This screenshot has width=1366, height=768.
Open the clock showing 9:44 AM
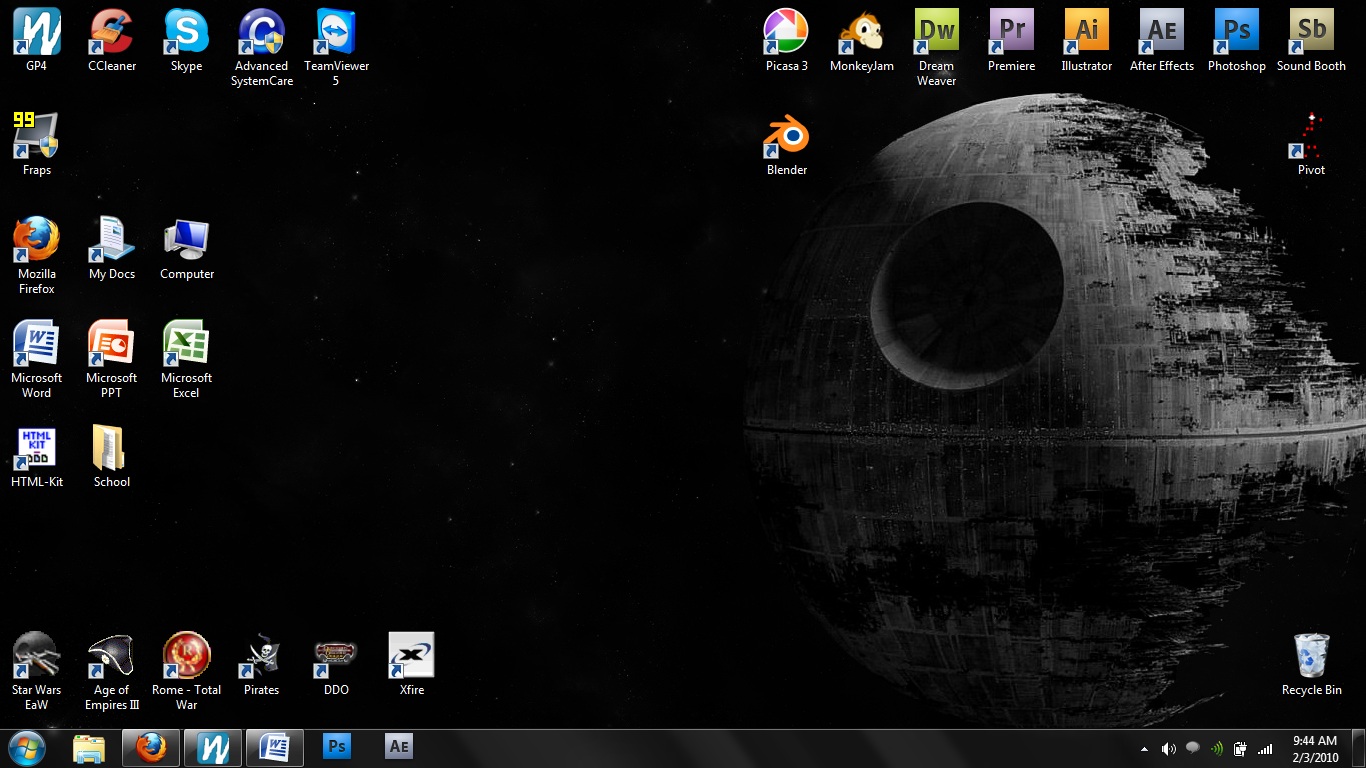[x=1314, y=749]
